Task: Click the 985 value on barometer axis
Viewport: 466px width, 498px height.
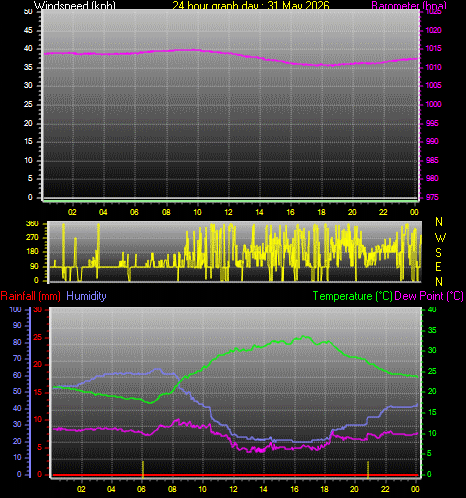Action: [432, 160]
